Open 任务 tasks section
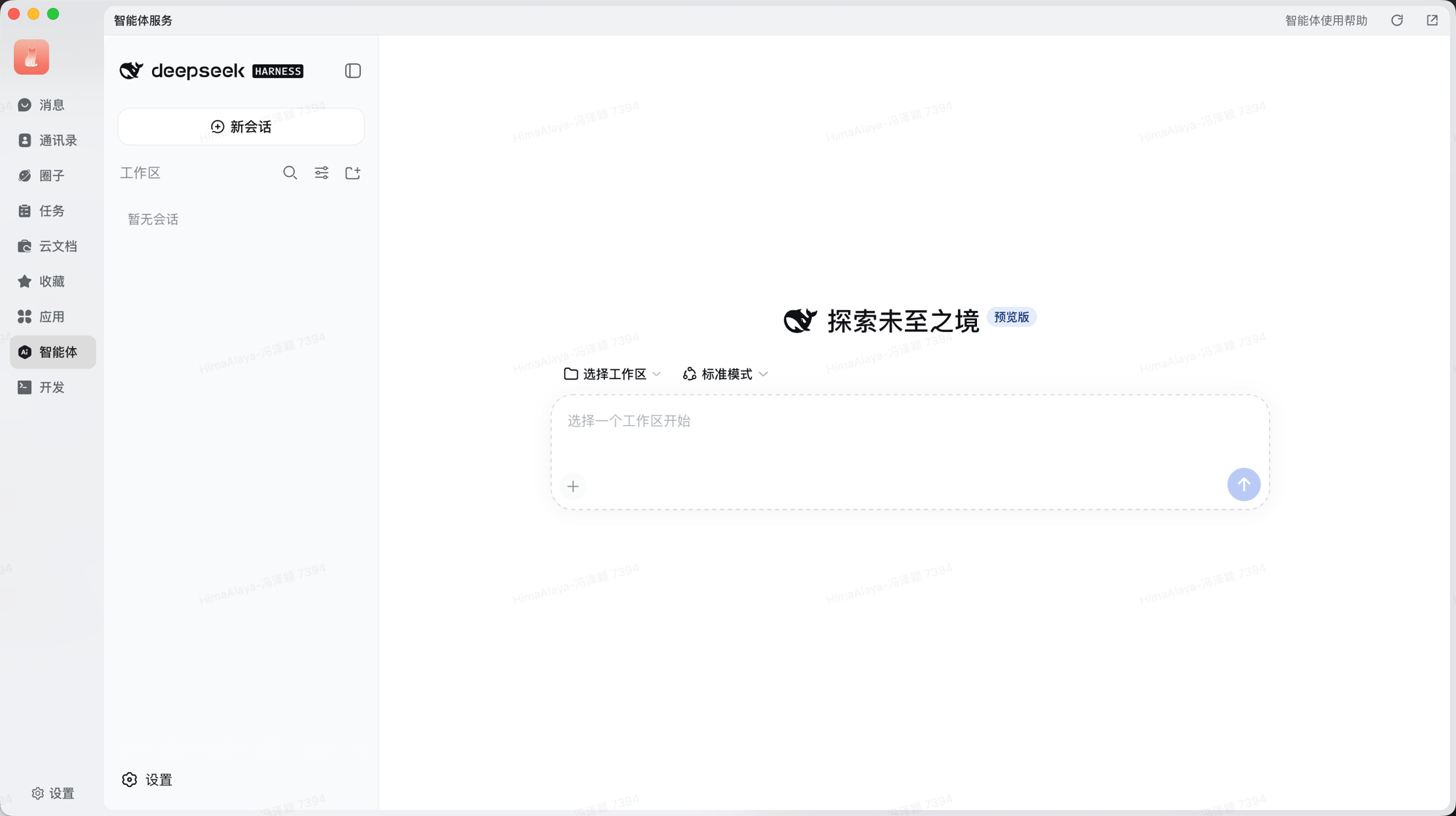 point(52,211)
